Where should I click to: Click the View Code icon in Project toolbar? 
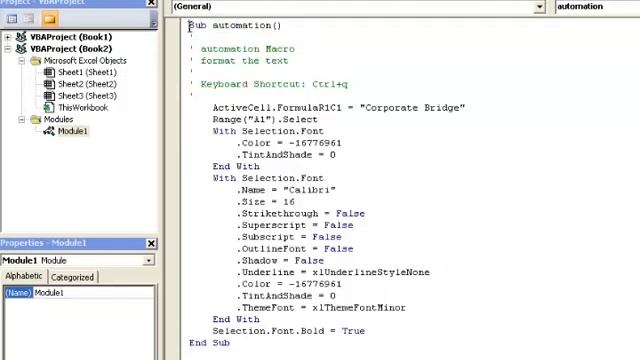(x=12, y=19)
